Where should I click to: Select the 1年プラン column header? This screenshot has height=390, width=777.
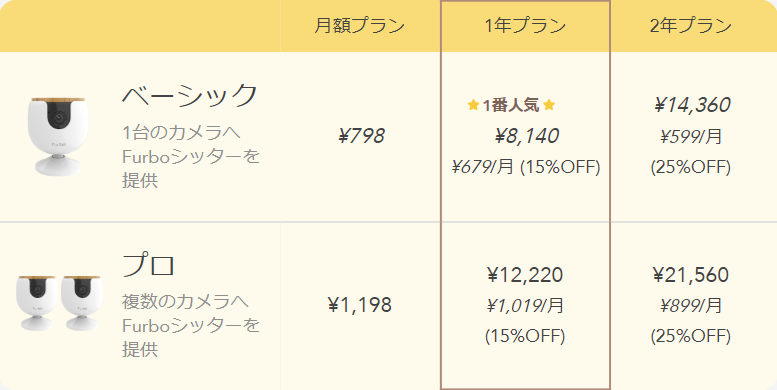pyautogui.click(x=525, y=26)
